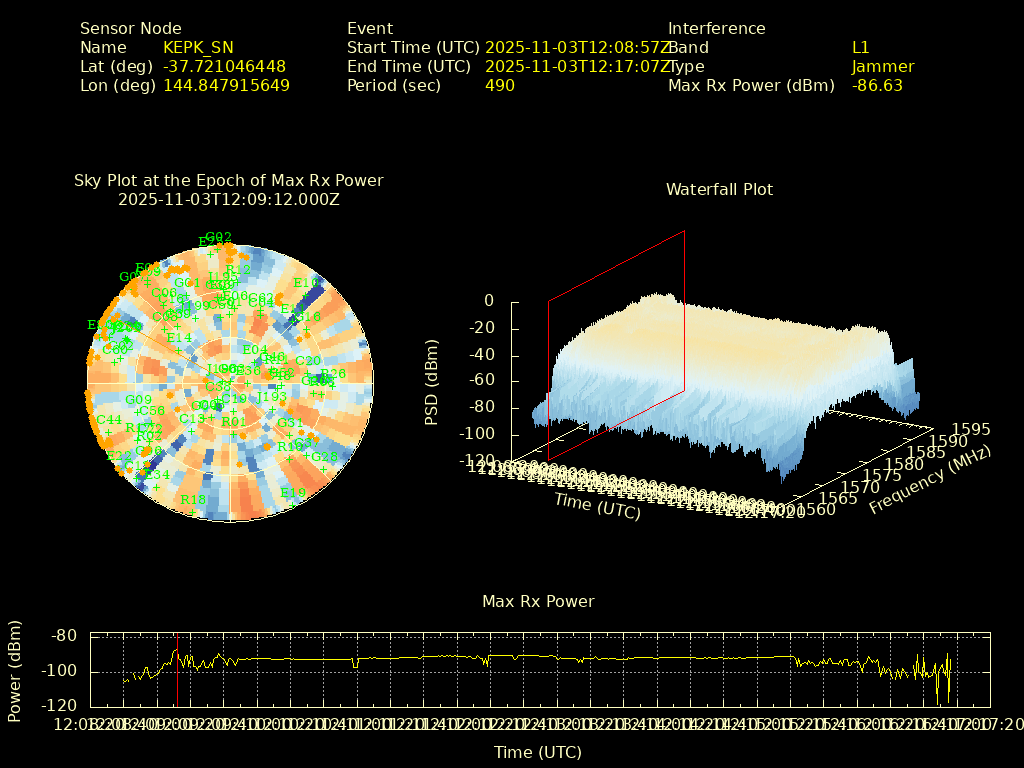Click the Start Time UTC value
This screenshot has width=1024, height=768.
[574, 47]
